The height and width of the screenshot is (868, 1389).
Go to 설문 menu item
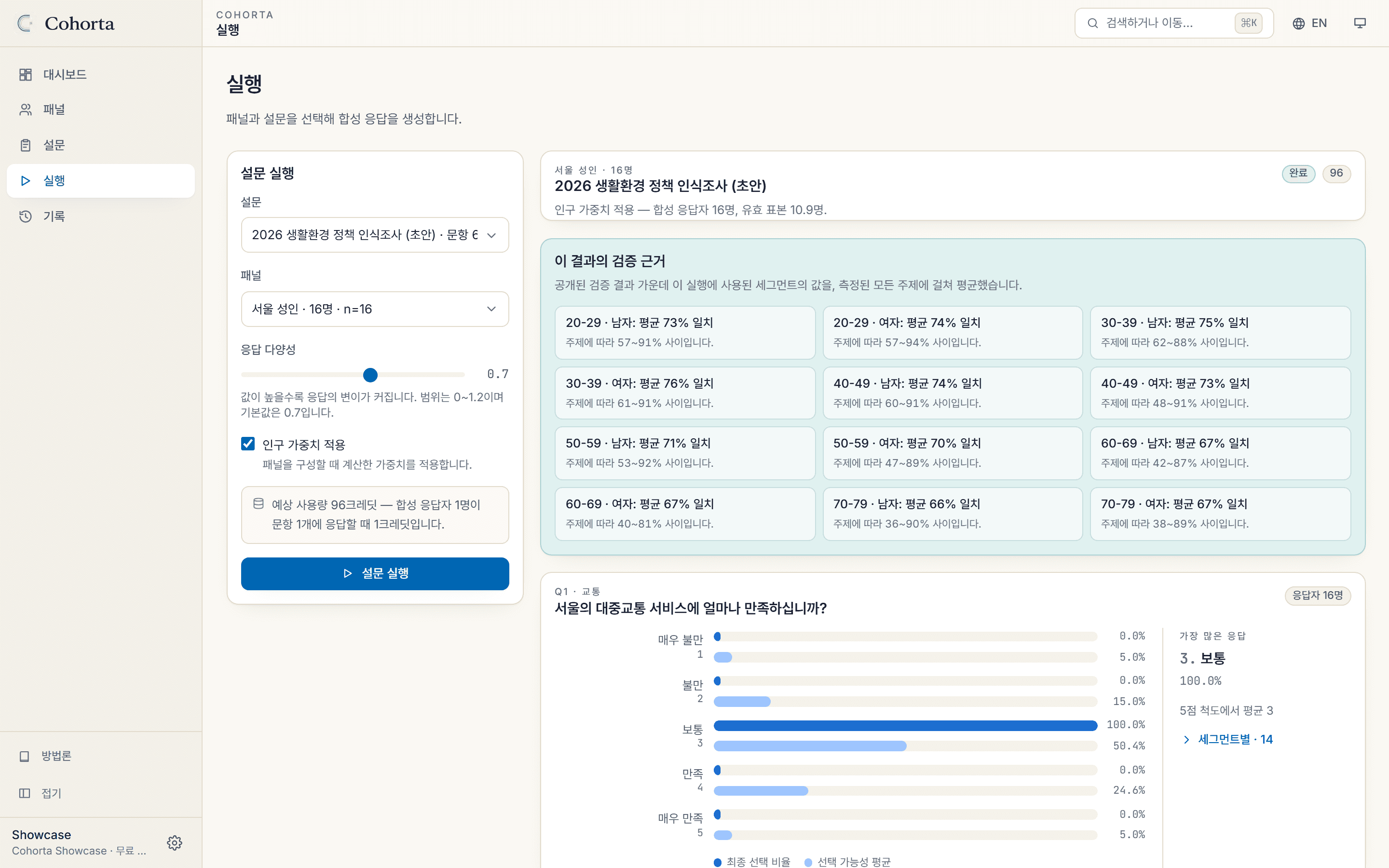click(x=100, y=145)
